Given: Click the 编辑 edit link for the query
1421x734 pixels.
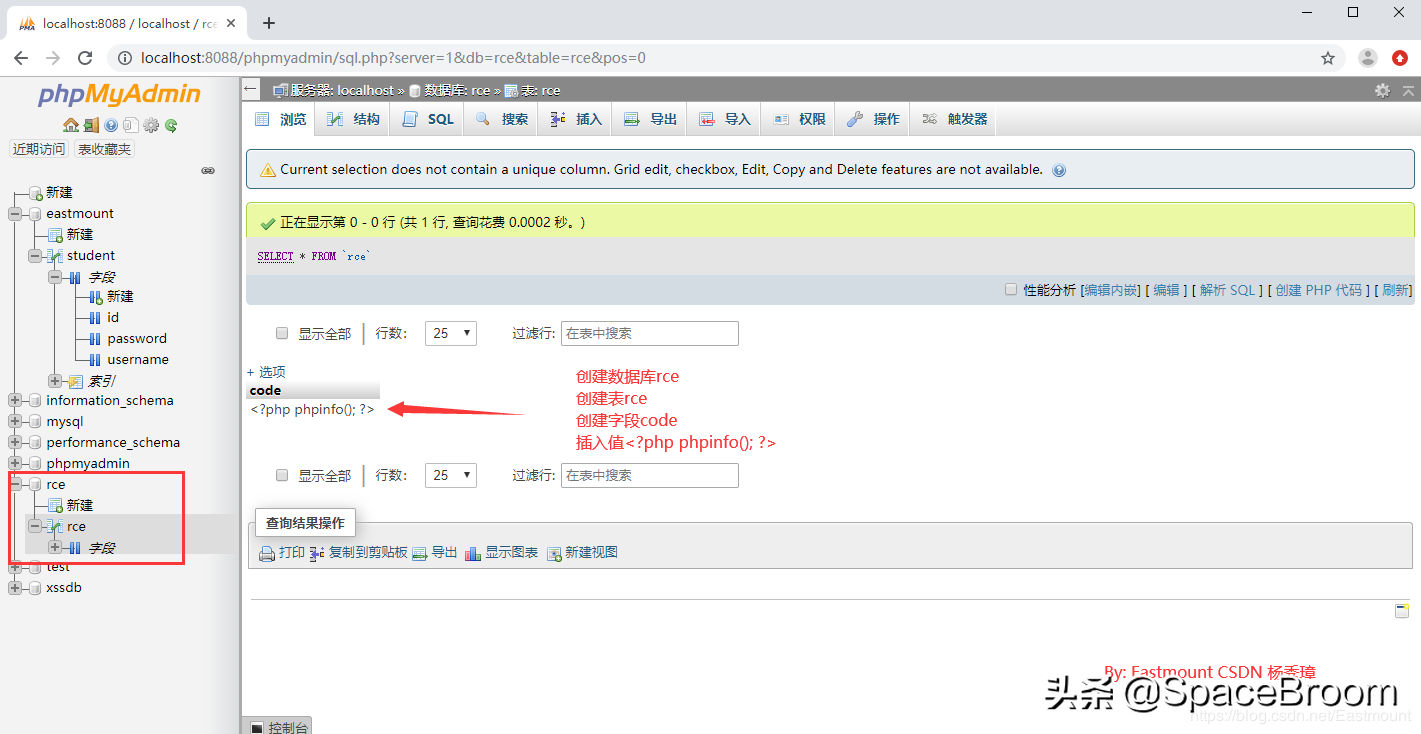Looking at the screenshot, I should (1166, 289).
